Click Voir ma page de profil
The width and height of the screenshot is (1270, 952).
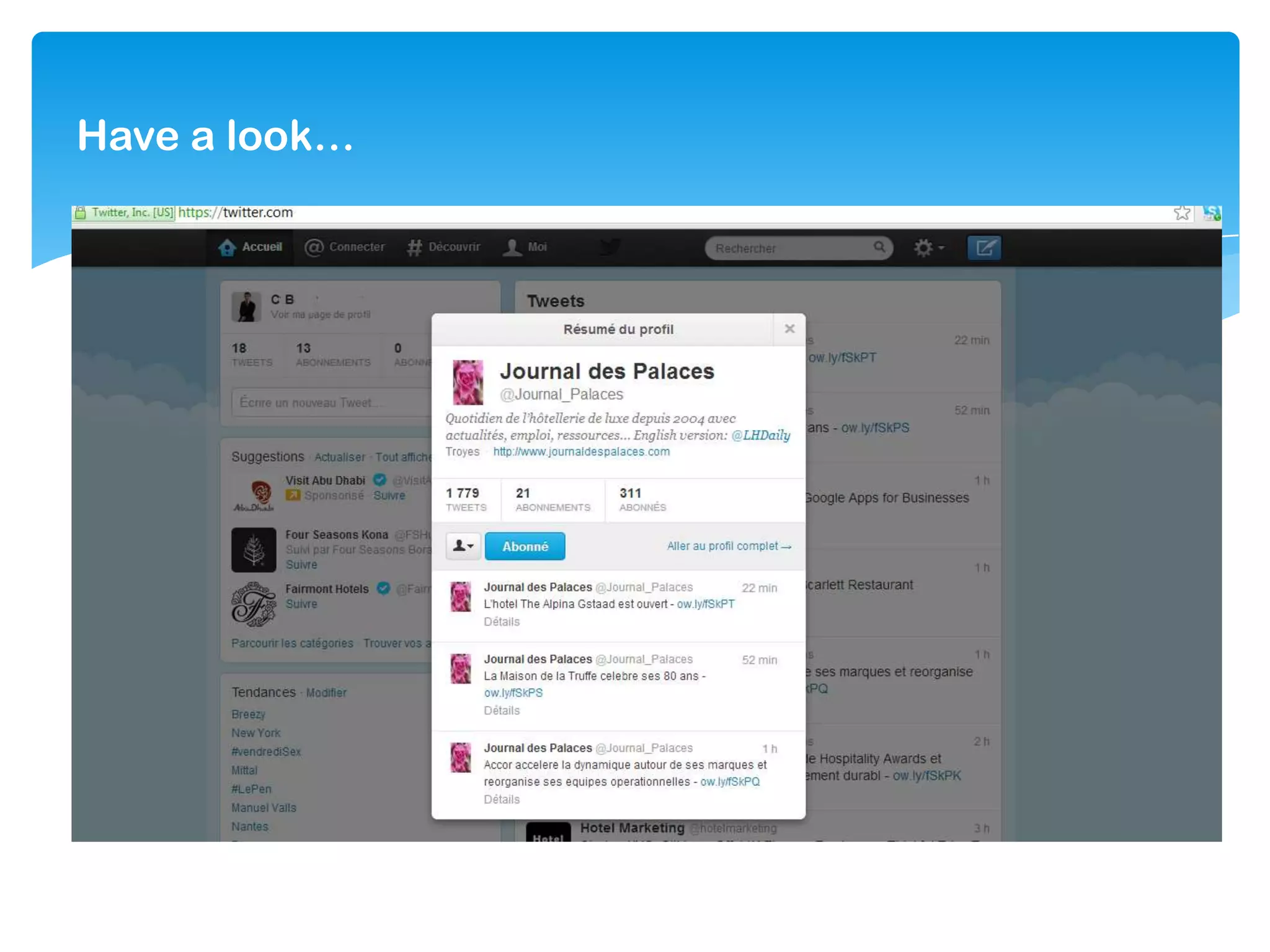(x=321, y=315)
